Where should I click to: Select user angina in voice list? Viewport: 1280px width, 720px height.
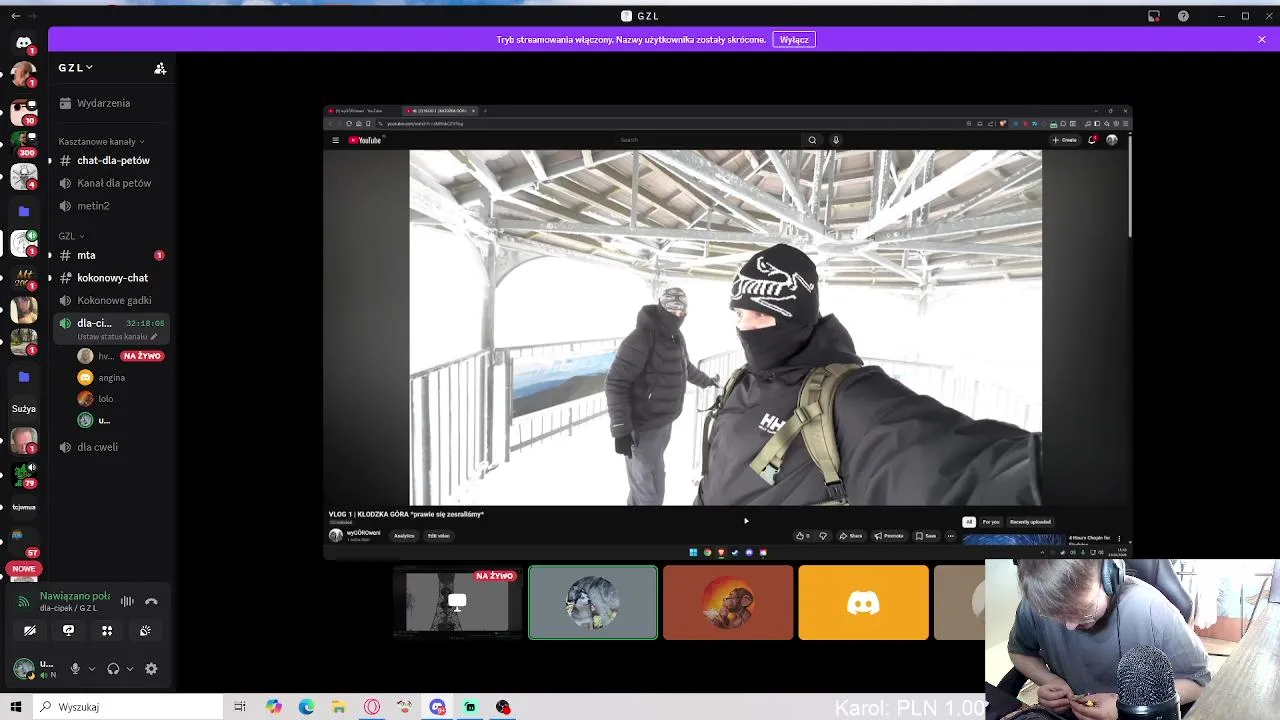click(111, 378)
